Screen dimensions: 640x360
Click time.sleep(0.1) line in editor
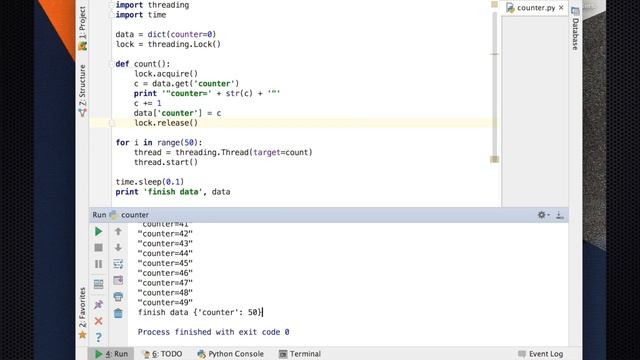[x=150, y=182]
